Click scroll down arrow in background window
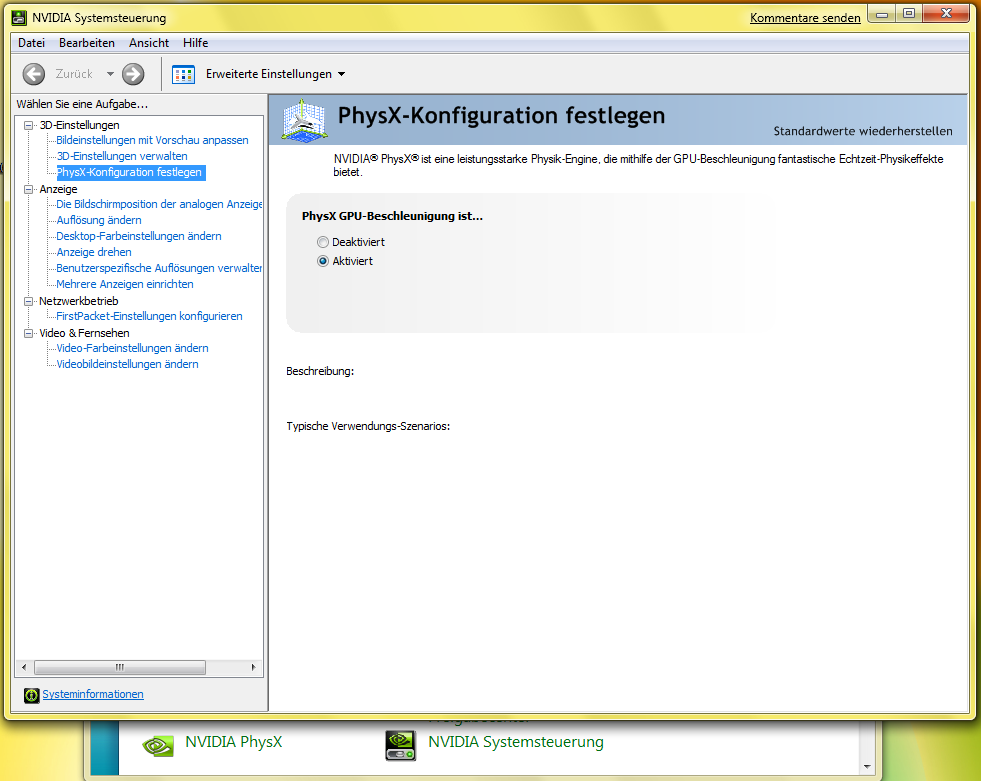This screenshot has height=781, width=981. point(867,767)
